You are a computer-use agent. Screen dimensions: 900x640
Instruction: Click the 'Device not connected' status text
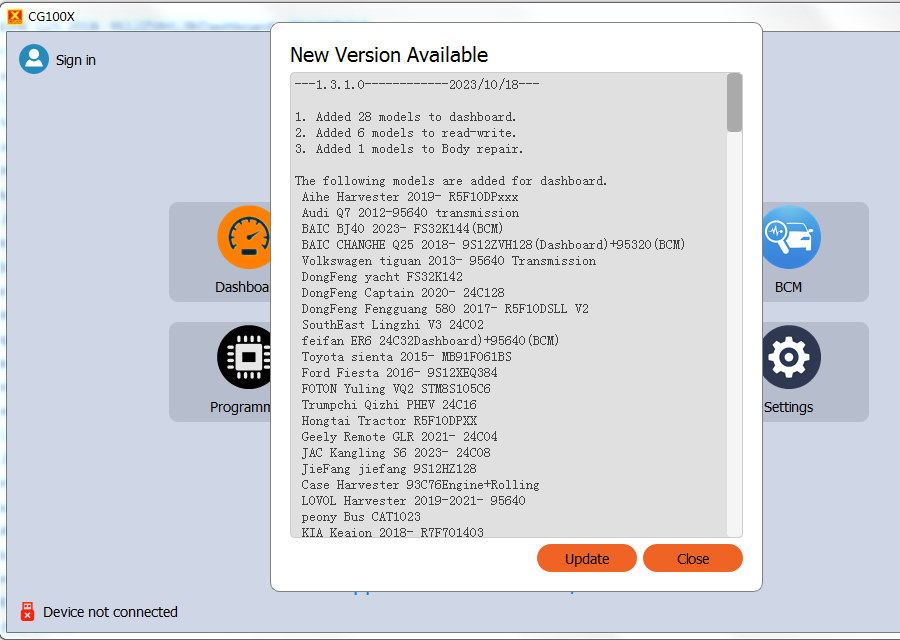(x=110, y=612)
